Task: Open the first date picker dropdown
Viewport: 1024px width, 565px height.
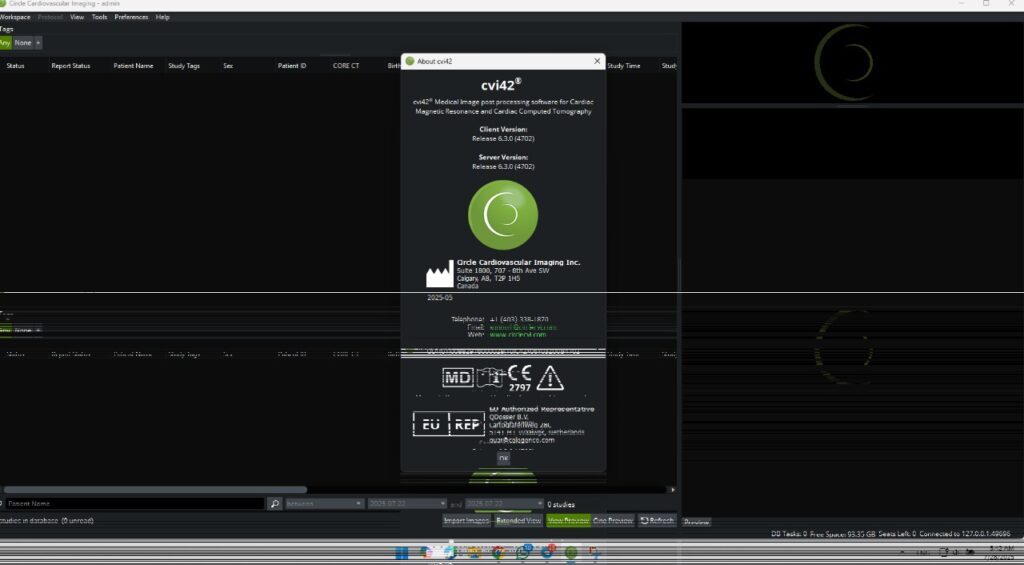Action: [406, 504]
